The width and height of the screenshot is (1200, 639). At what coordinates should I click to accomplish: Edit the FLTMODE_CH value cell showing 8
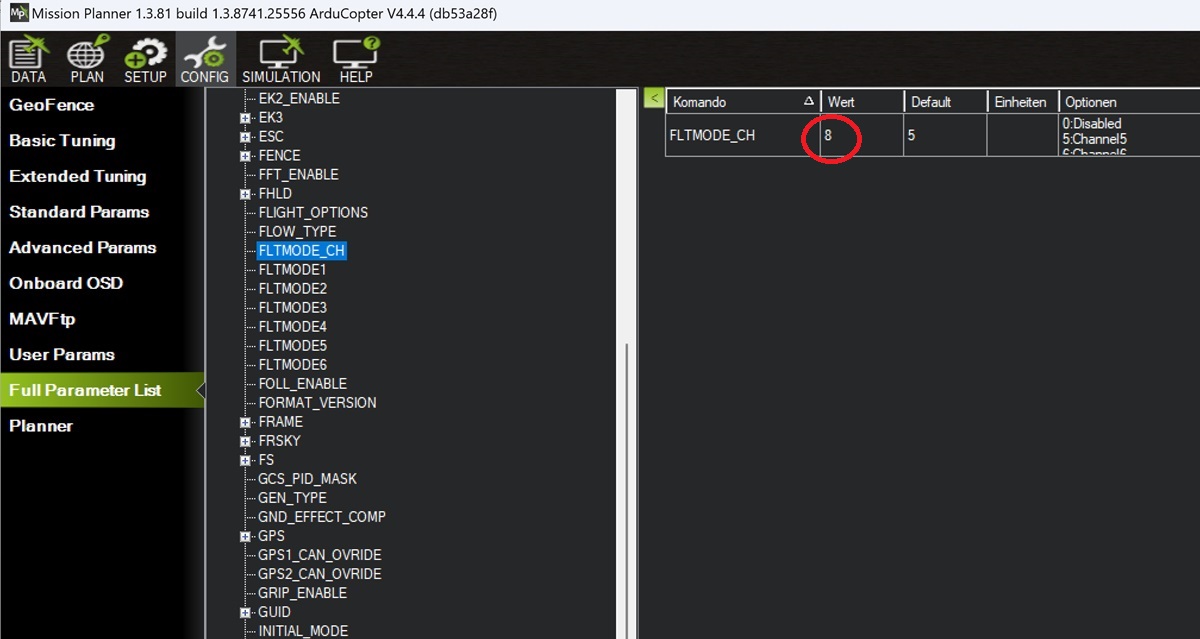pyautogui.click(x=862, y=135)
